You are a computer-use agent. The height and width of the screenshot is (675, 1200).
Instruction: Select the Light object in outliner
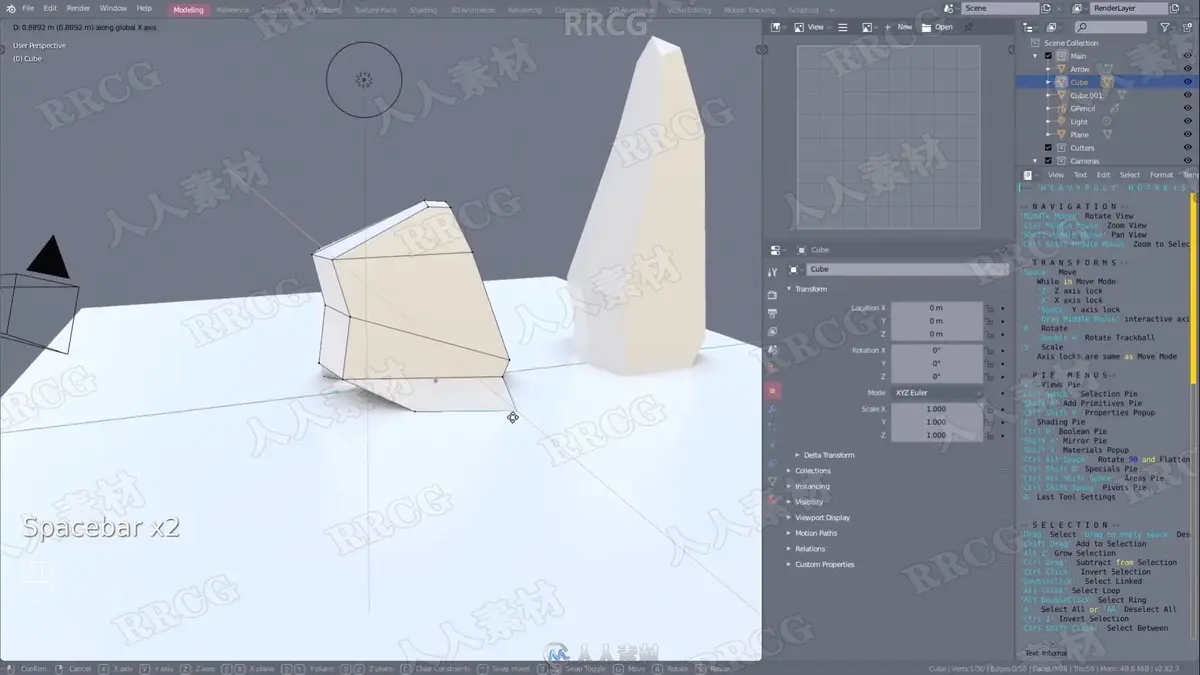(x=1079, y=122)
